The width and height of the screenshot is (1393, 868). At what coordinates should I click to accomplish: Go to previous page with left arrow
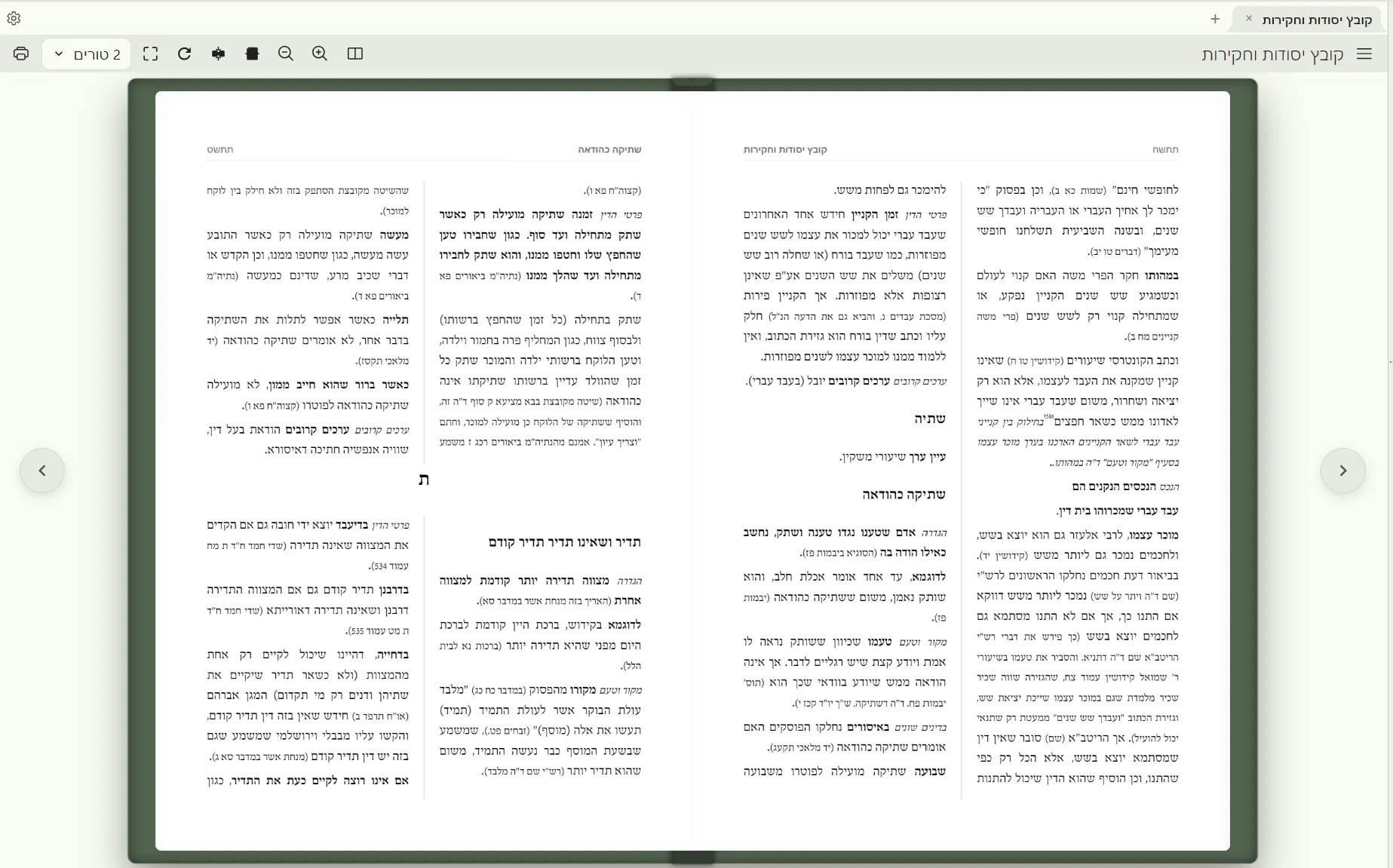click(42, 471)
